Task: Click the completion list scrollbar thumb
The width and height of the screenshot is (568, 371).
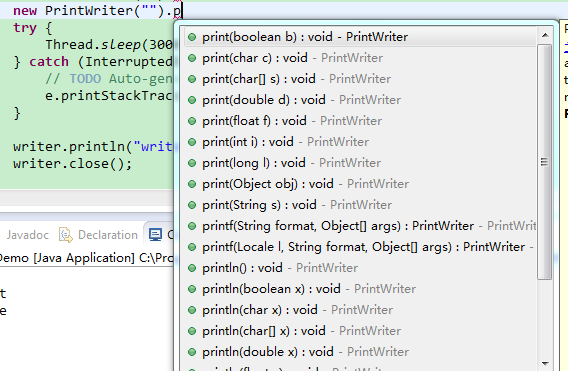Action: (545, 162)
